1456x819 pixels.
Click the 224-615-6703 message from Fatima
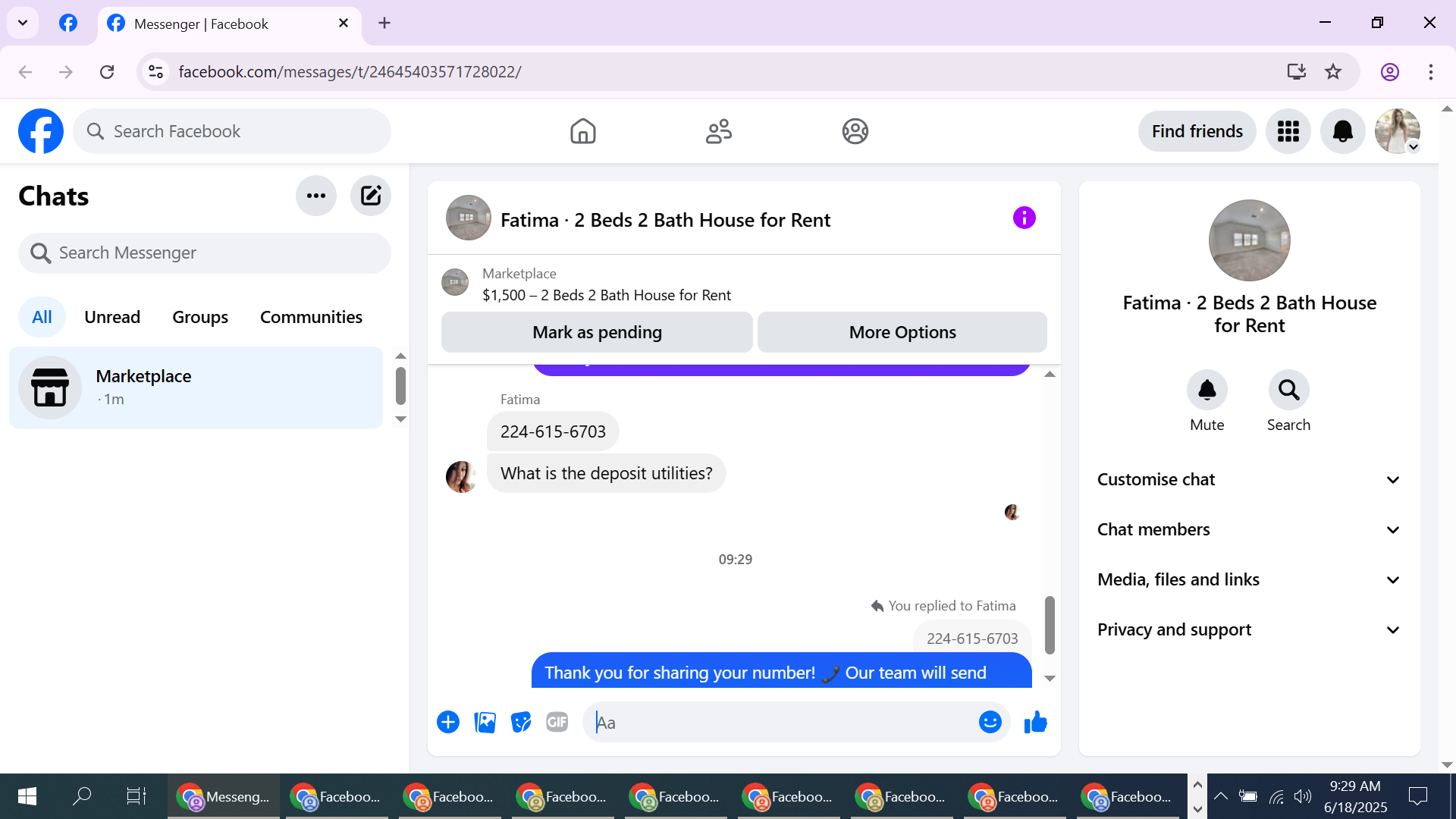click(553, 431)
